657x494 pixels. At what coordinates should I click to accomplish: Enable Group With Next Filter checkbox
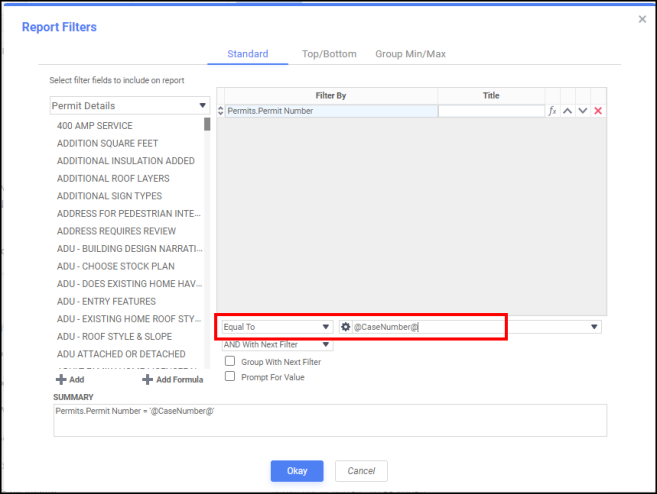[230, 361]
